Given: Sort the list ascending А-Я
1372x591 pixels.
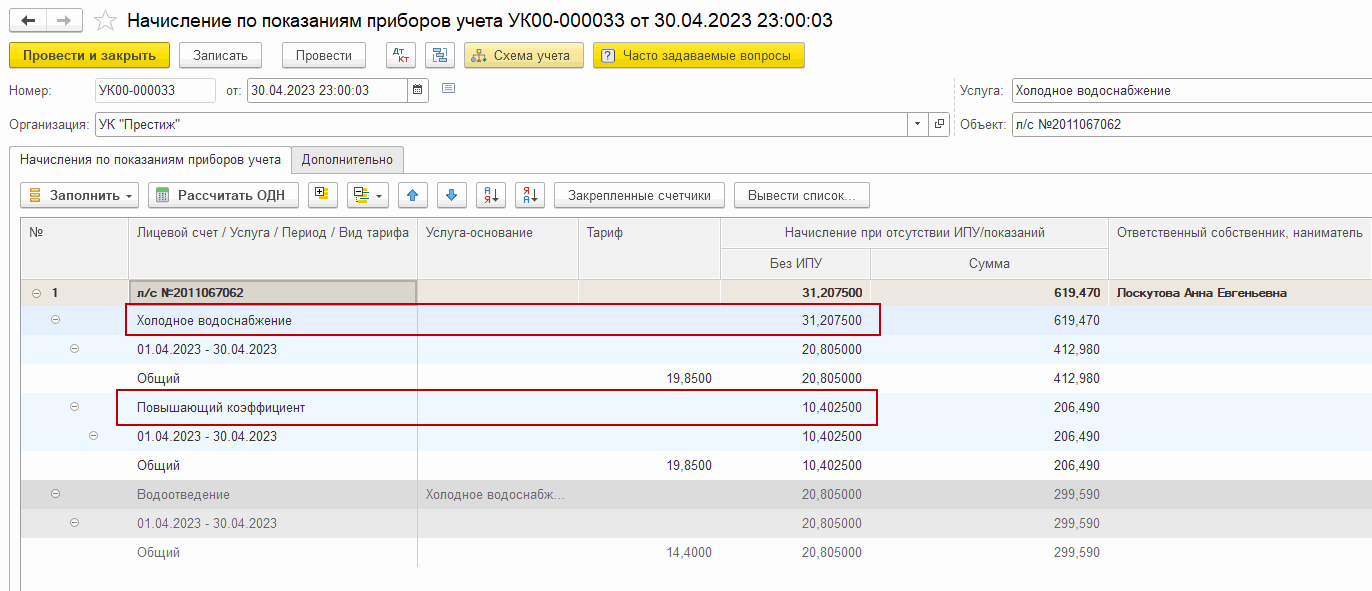Looking at the screenshot, I should pos(491,195).
